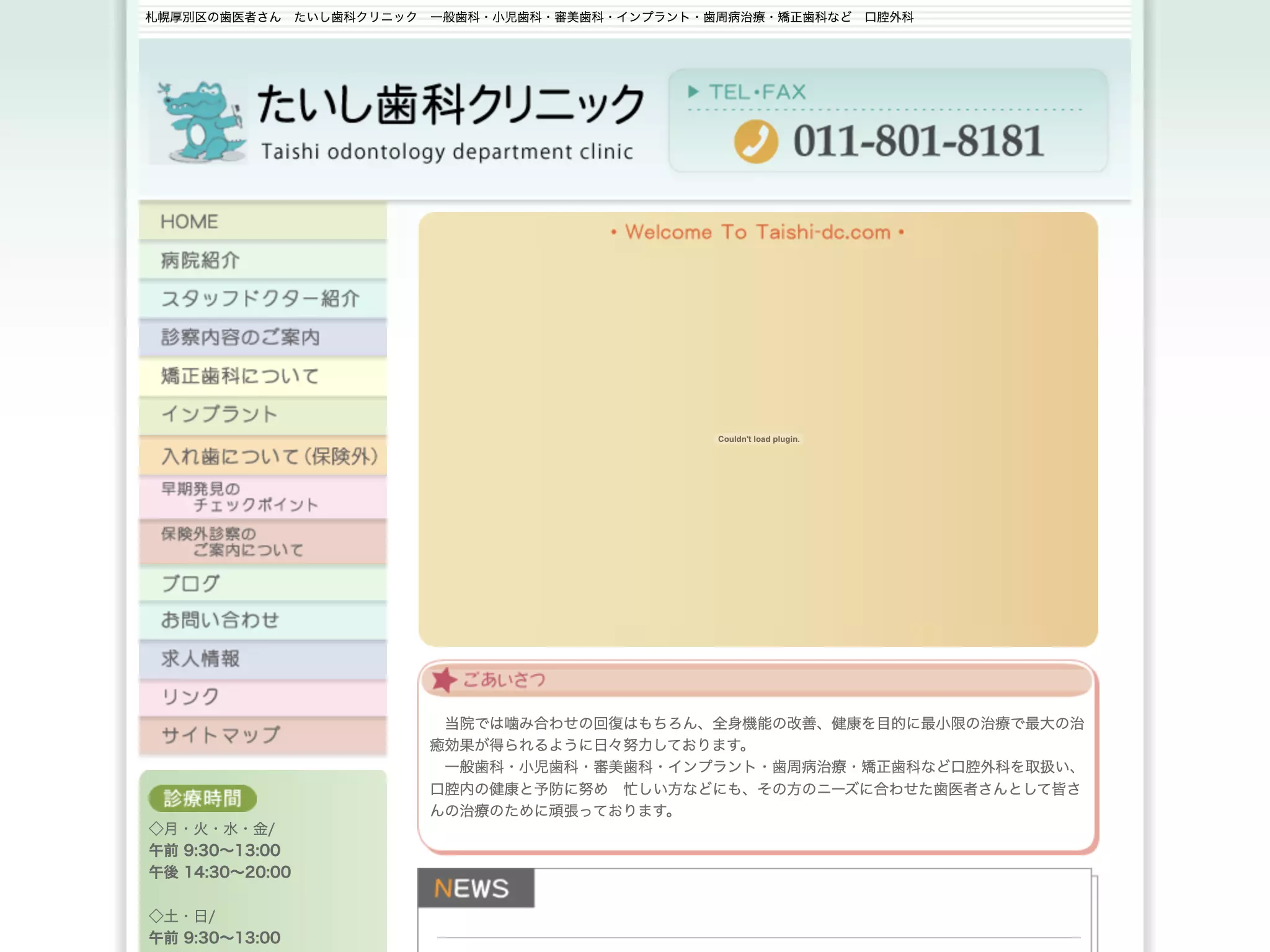The height and width of the screenshot is (952, 1270).
Task: Click phone number 011-801-8181
Action: pyautogui.click(x=918, y=141)
